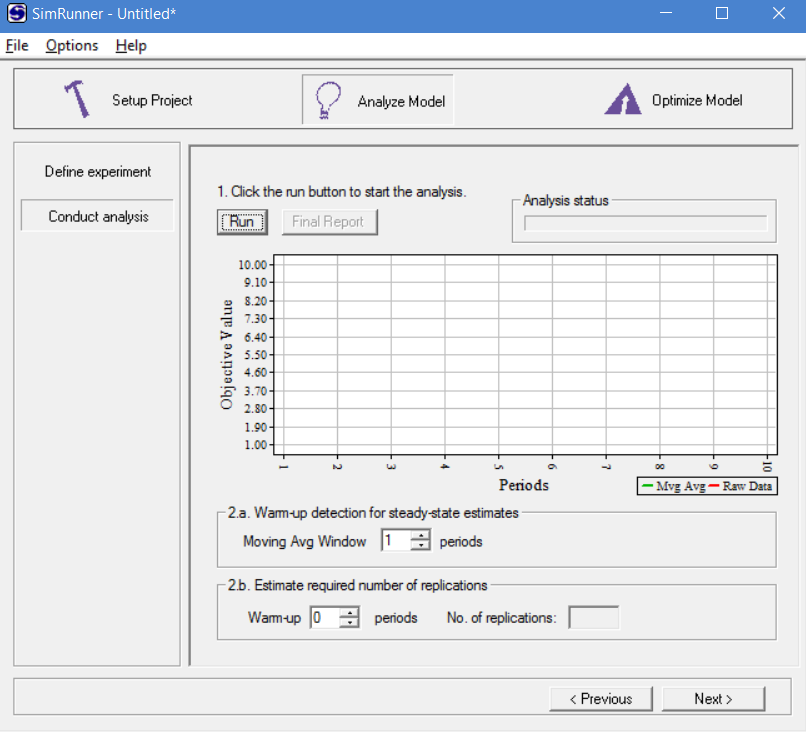Open the File menu
806x732 pixels.
click(17, 46)
